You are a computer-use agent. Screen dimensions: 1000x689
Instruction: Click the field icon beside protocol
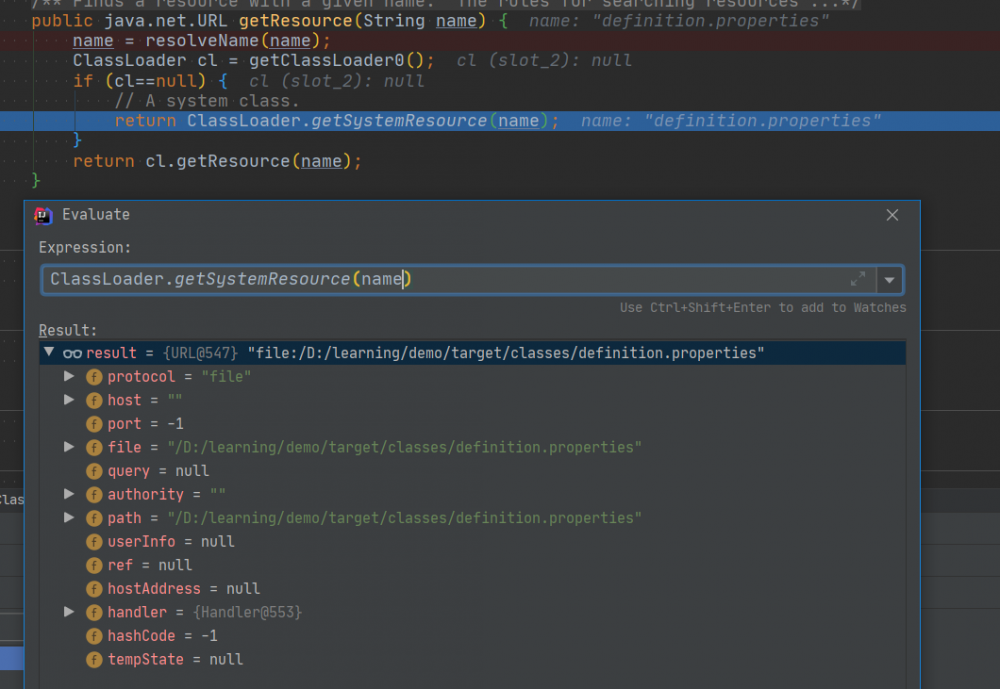(93, 376)
